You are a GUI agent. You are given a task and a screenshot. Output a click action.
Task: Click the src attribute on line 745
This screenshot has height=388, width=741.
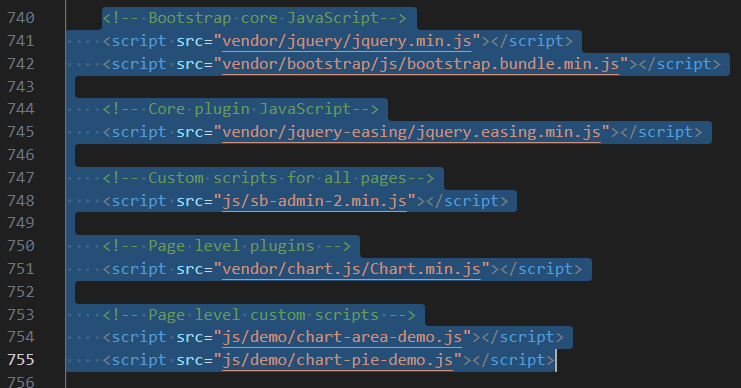click(x=190, y=132)
